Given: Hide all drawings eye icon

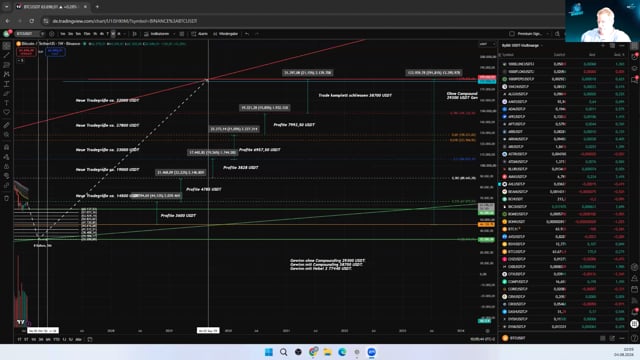Looking at the screenshot, I should (7, 176).
